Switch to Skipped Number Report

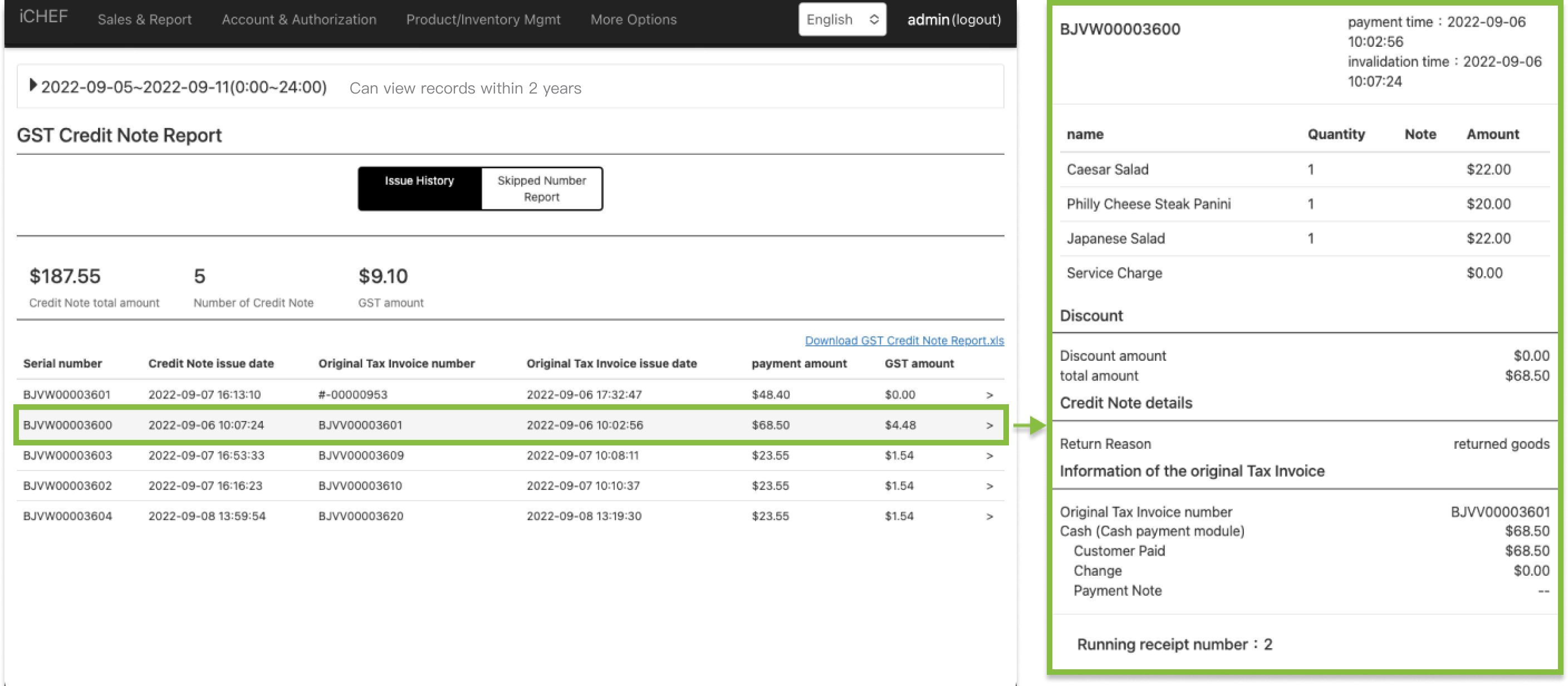[x=541, y=188]
